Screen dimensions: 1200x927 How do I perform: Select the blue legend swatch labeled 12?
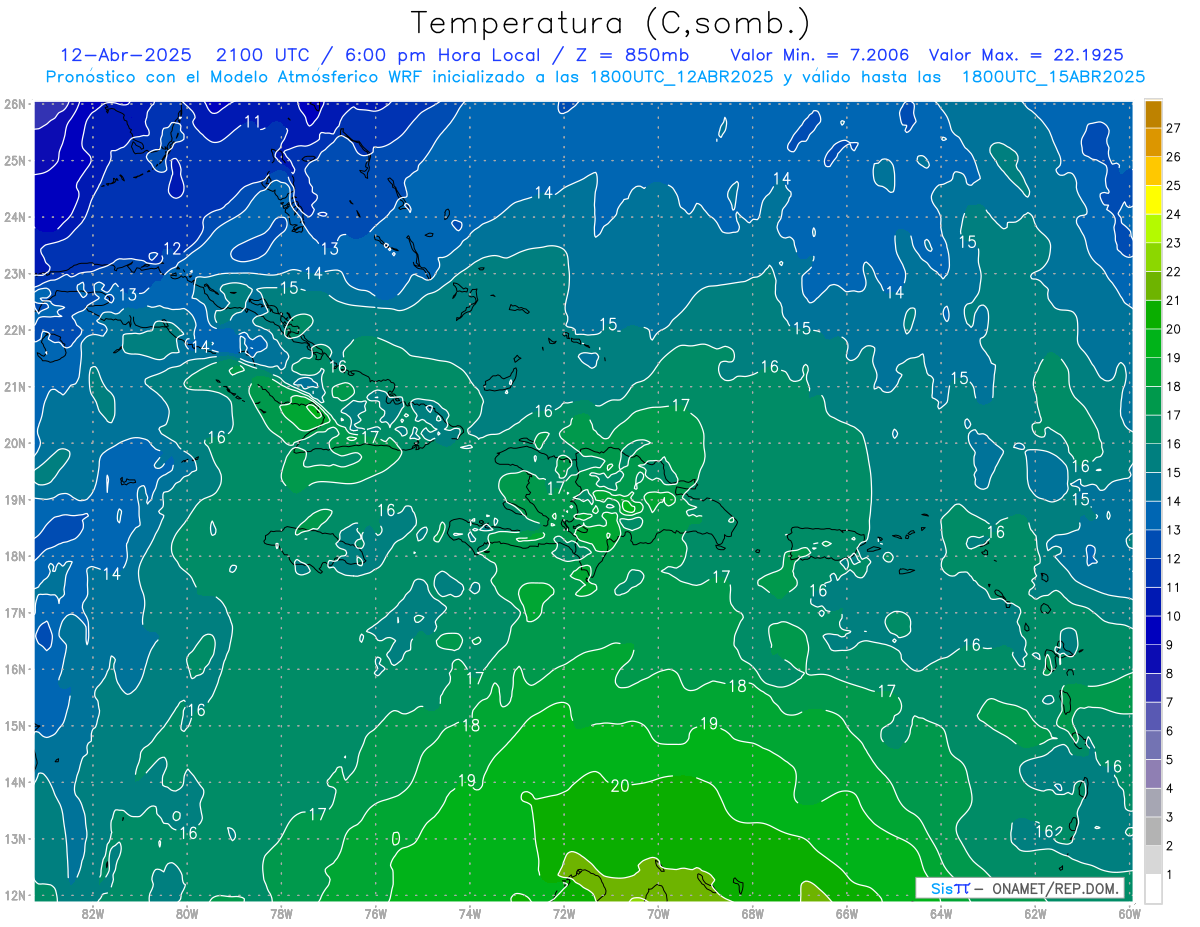1153,544
